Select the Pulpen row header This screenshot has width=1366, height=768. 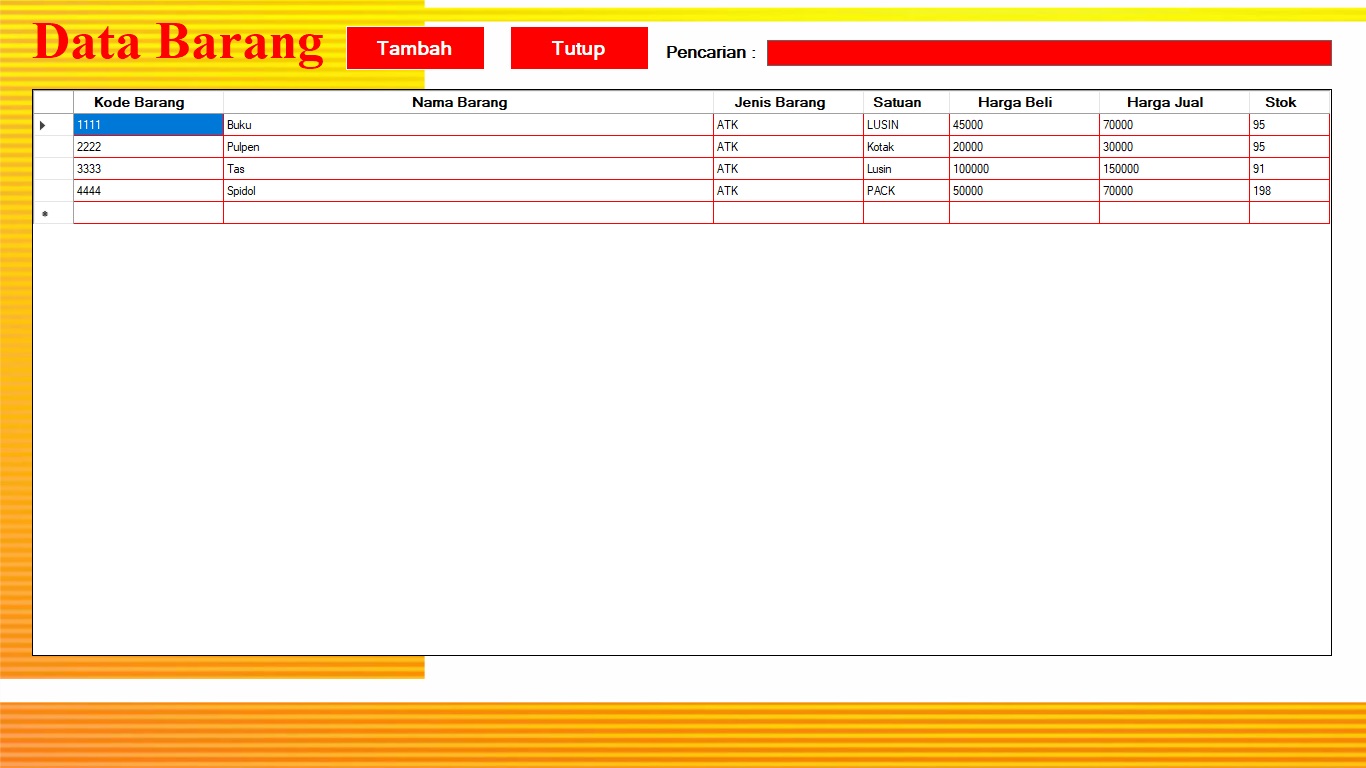pos(53,147)
